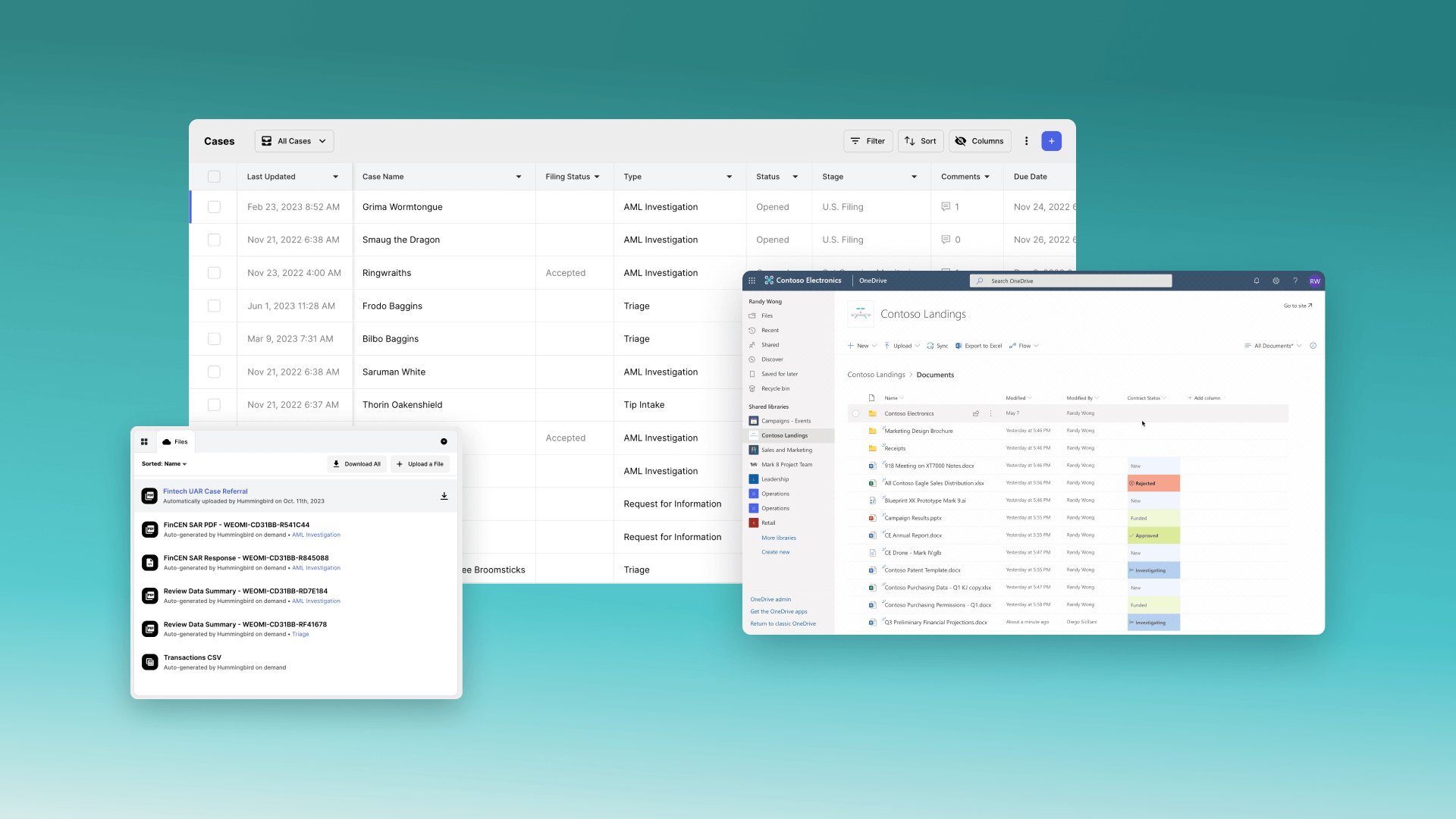Click the New button in OneDrive toolbar
This screenshot has height=819, width=1456.
pos(861,346)
